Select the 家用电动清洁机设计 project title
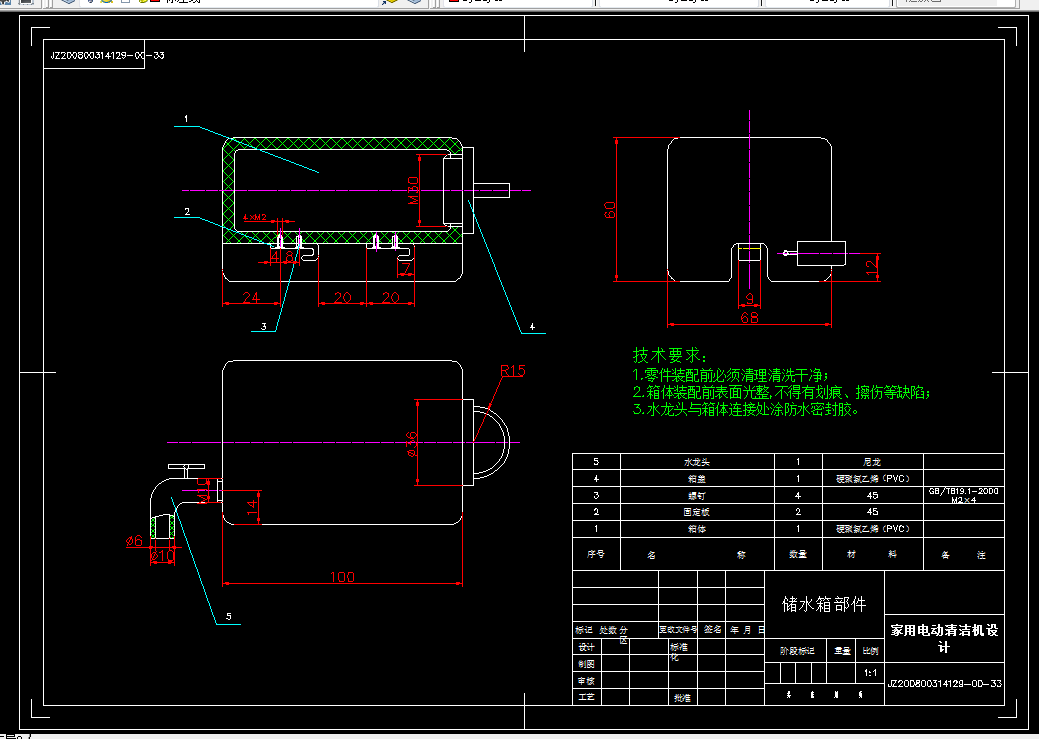Screen dimensions: 1039x739 [944, 638]
